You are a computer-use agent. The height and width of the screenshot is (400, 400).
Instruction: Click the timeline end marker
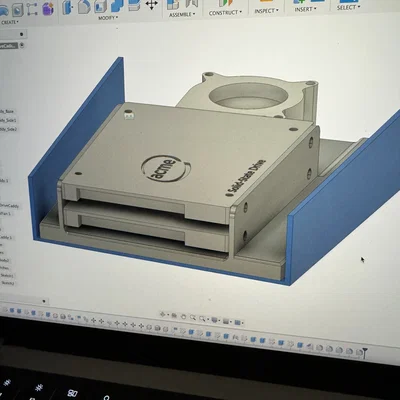pyautogui.click(x=366, y=352)
